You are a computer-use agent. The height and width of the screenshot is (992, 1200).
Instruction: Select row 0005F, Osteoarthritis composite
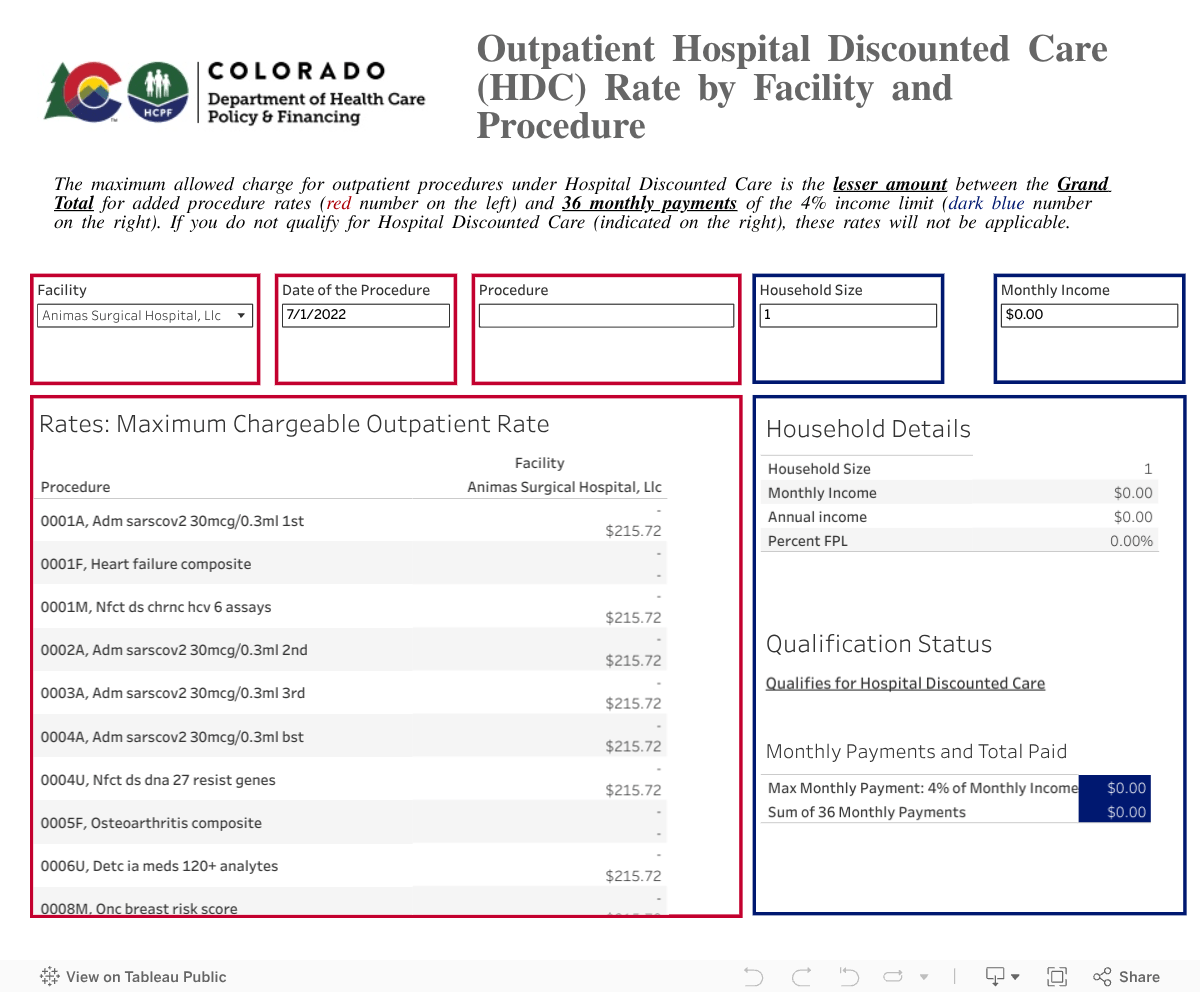[351, 822]
